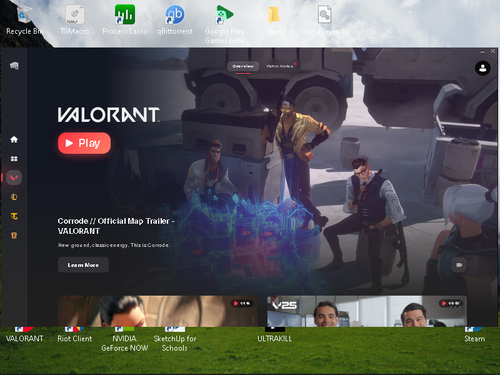Click the 'New ground, classic energy' description text

tap(114, 245)
